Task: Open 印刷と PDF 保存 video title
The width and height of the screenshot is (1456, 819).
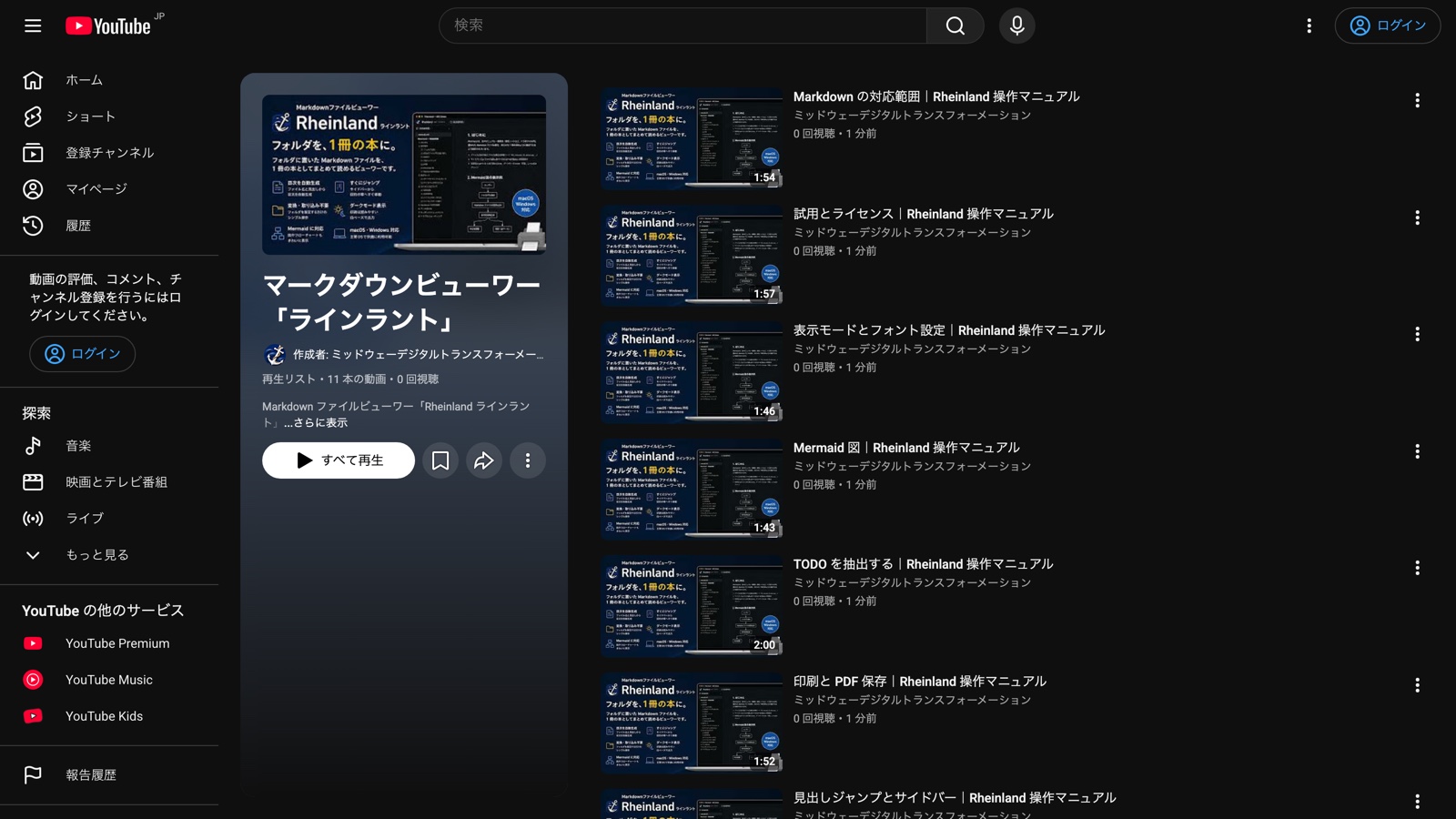Action: coord(920,682)
